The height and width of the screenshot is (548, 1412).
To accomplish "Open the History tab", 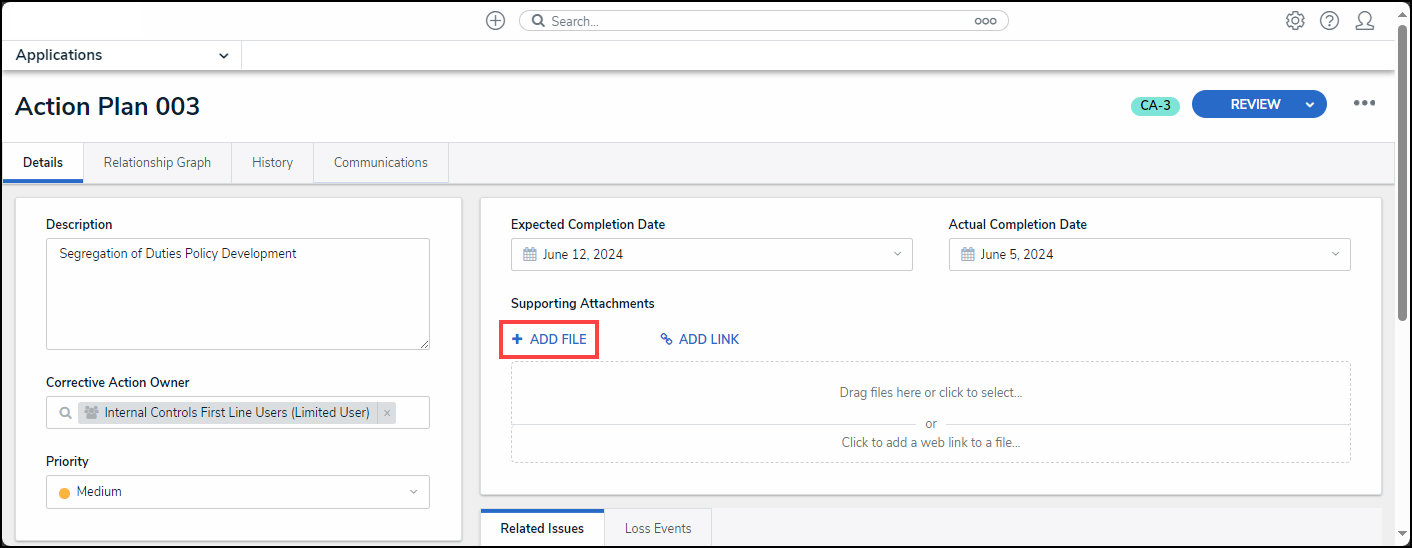I will (x=272, y=163).
